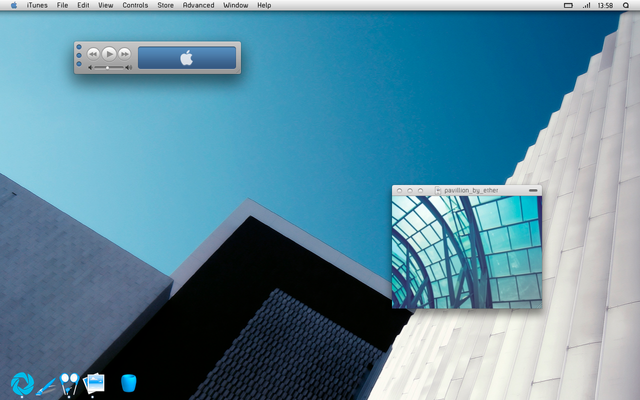Toggle toolbar pill button in pavillion_by_ether window
This screenshot has height=400, width=640.
(533, 190)
